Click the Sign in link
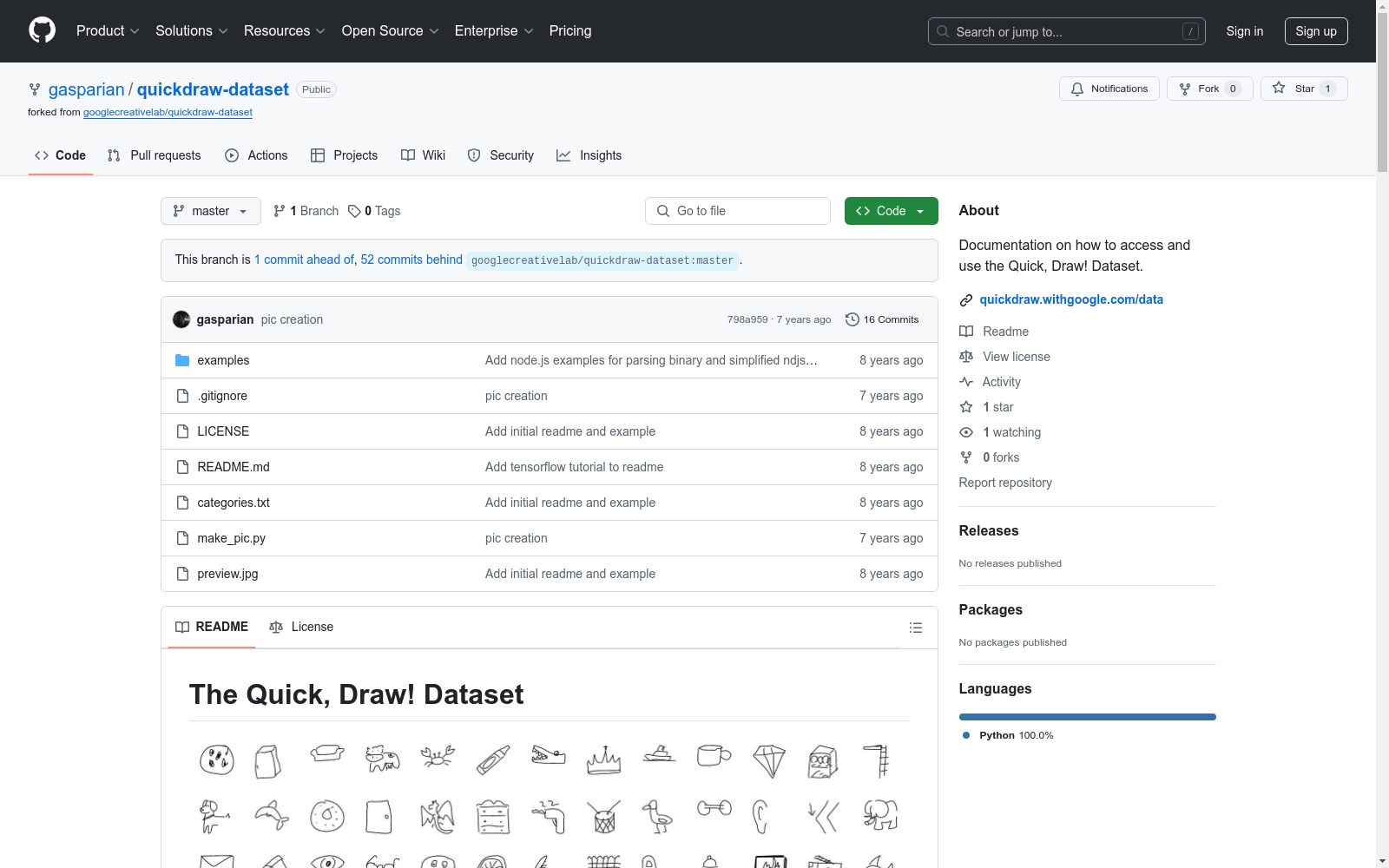Image resolution: width=1389 pixels, height=868 pixels. click(x=1245, y=31)
